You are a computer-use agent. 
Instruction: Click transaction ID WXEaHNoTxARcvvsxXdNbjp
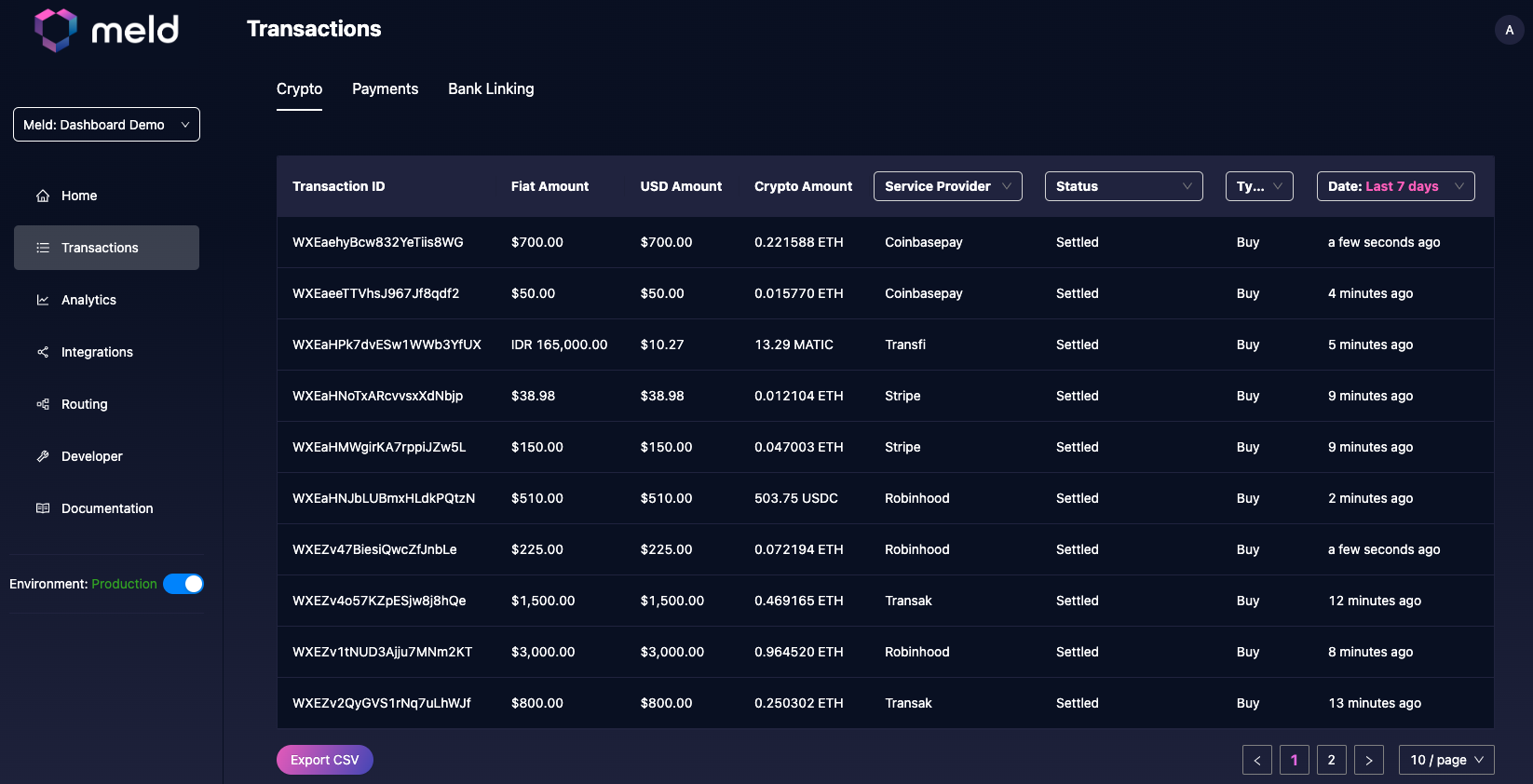tap(378, 396)
